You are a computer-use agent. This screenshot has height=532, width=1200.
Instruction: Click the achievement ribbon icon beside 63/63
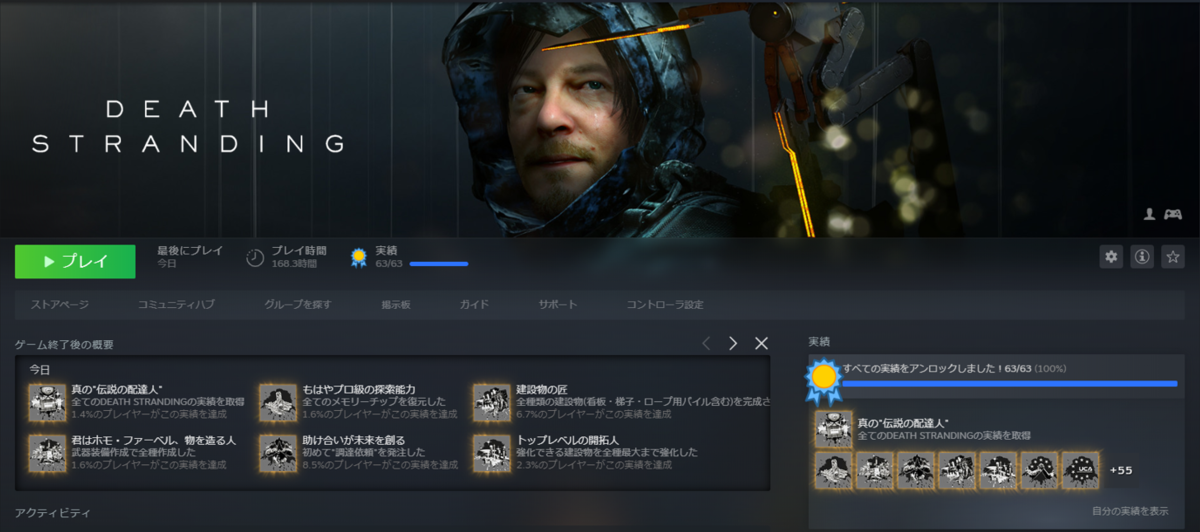pyautogui.click(x=358, y=258)
